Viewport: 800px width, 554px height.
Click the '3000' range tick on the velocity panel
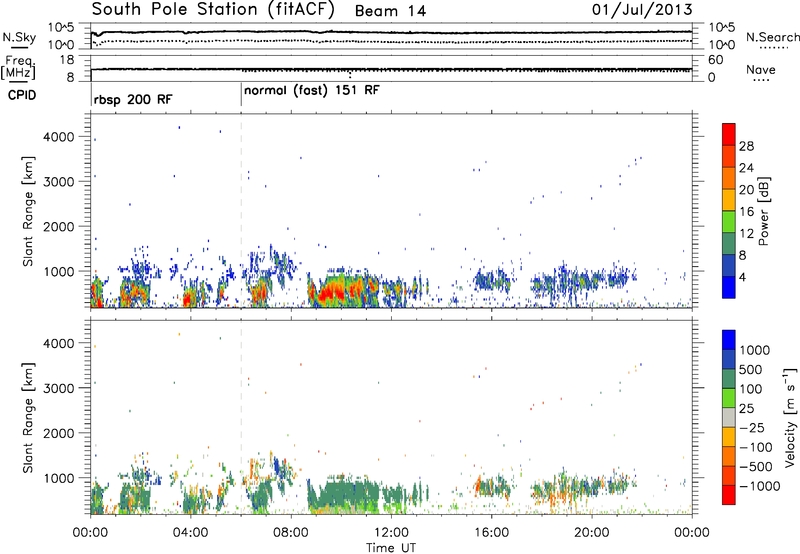pyautogui.click(x=59, y=388)
